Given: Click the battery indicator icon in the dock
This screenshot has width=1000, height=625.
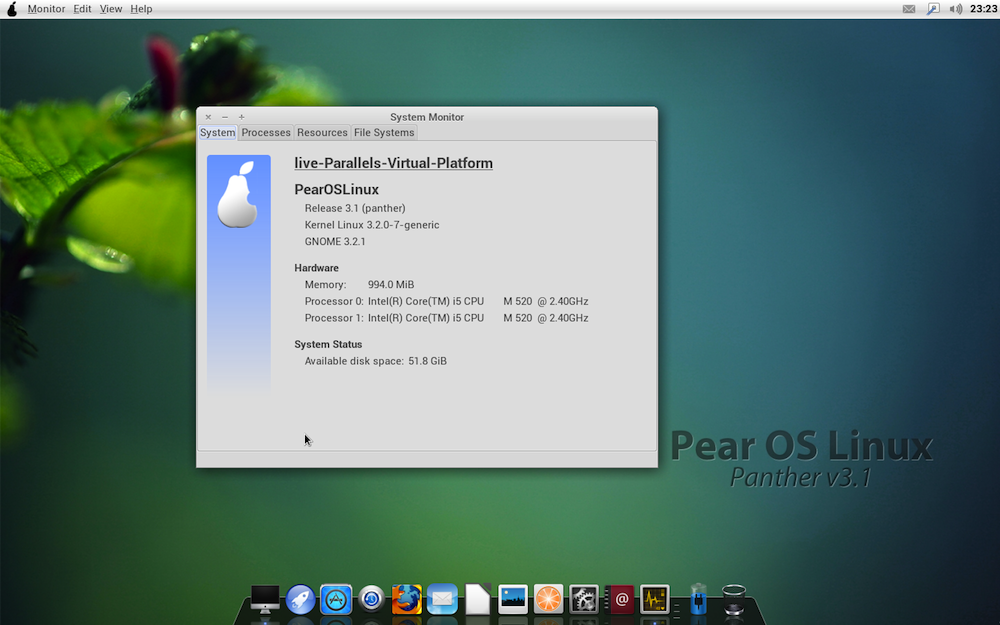Looking at the screenshot, I should pyautogui.click(x=697, y=600).
